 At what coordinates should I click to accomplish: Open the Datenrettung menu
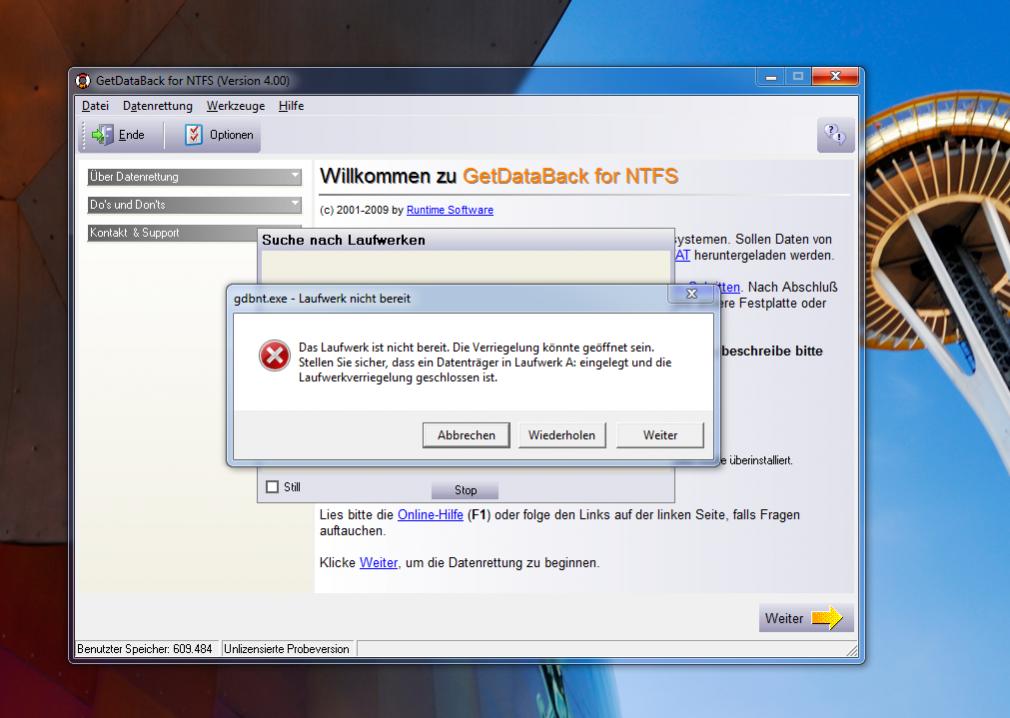[158, 106]
